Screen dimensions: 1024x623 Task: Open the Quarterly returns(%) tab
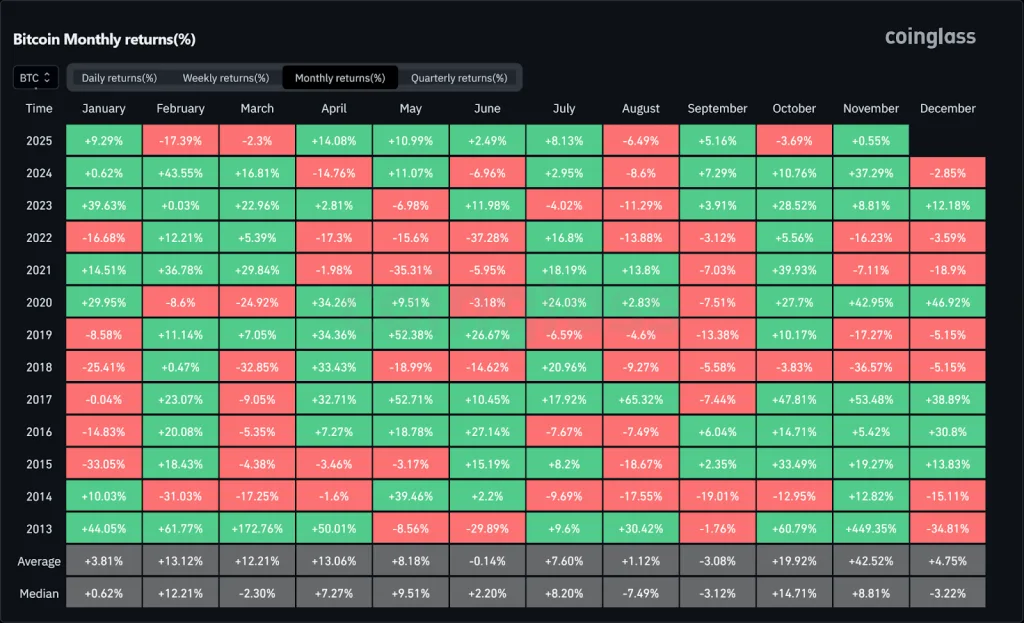point(461,77)
